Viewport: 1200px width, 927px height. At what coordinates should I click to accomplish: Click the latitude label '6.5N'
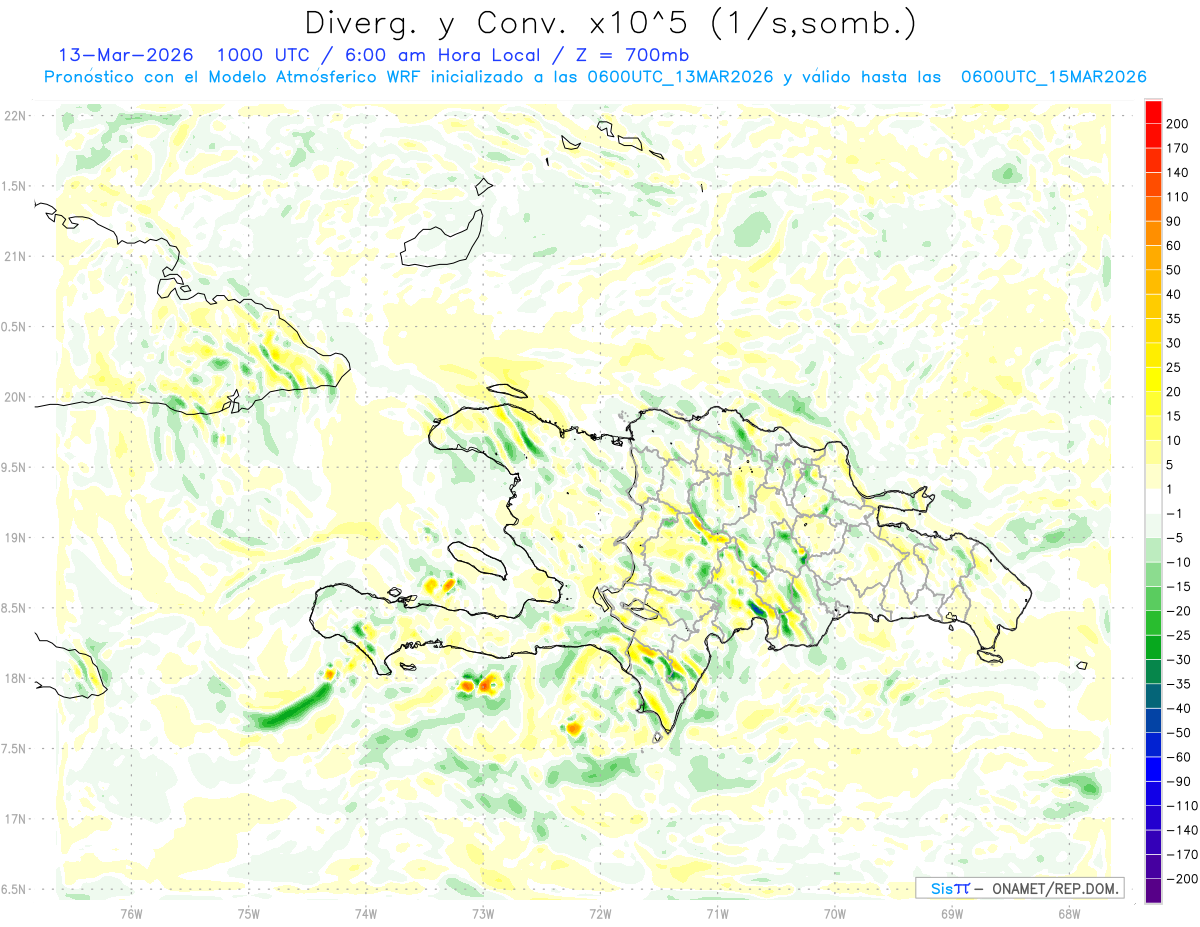pos(14,889)
